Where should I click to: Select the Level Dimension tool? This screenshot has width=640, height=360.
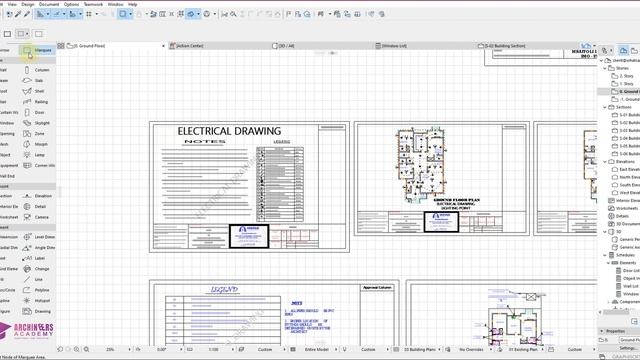click(38, 237)
